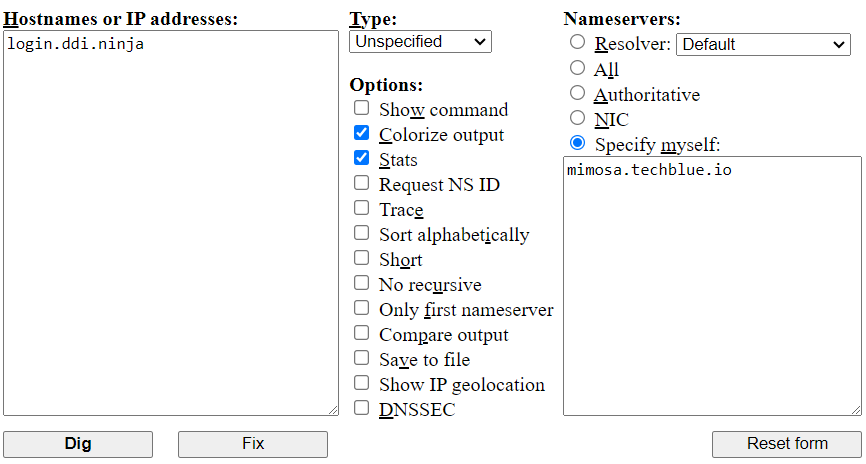Select the NIC radio option
866x464 pixels.
pyautogui.click(x=577, y=118)
